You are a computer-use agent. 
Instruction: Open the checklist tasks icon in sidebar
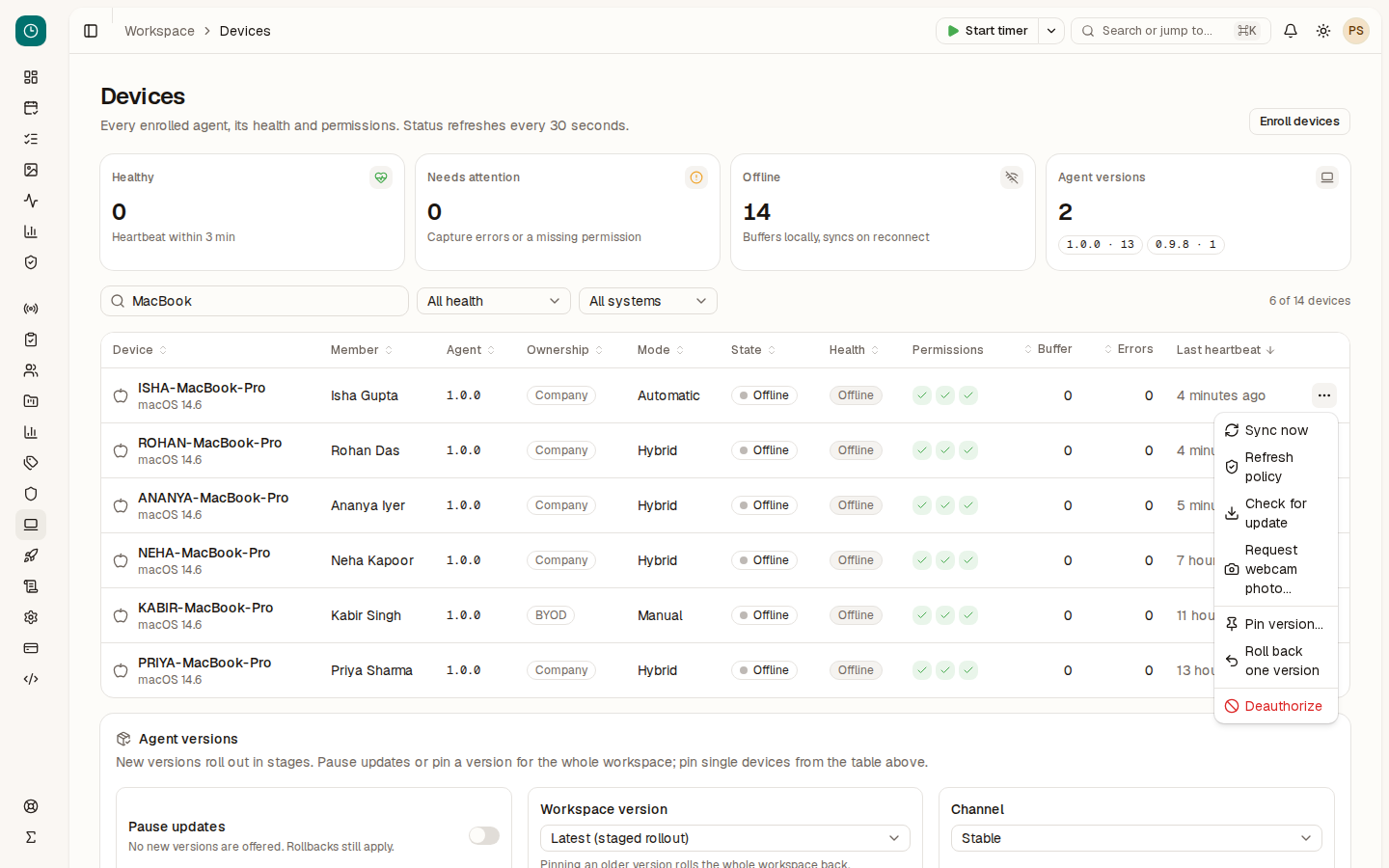(x=31, y=139)
